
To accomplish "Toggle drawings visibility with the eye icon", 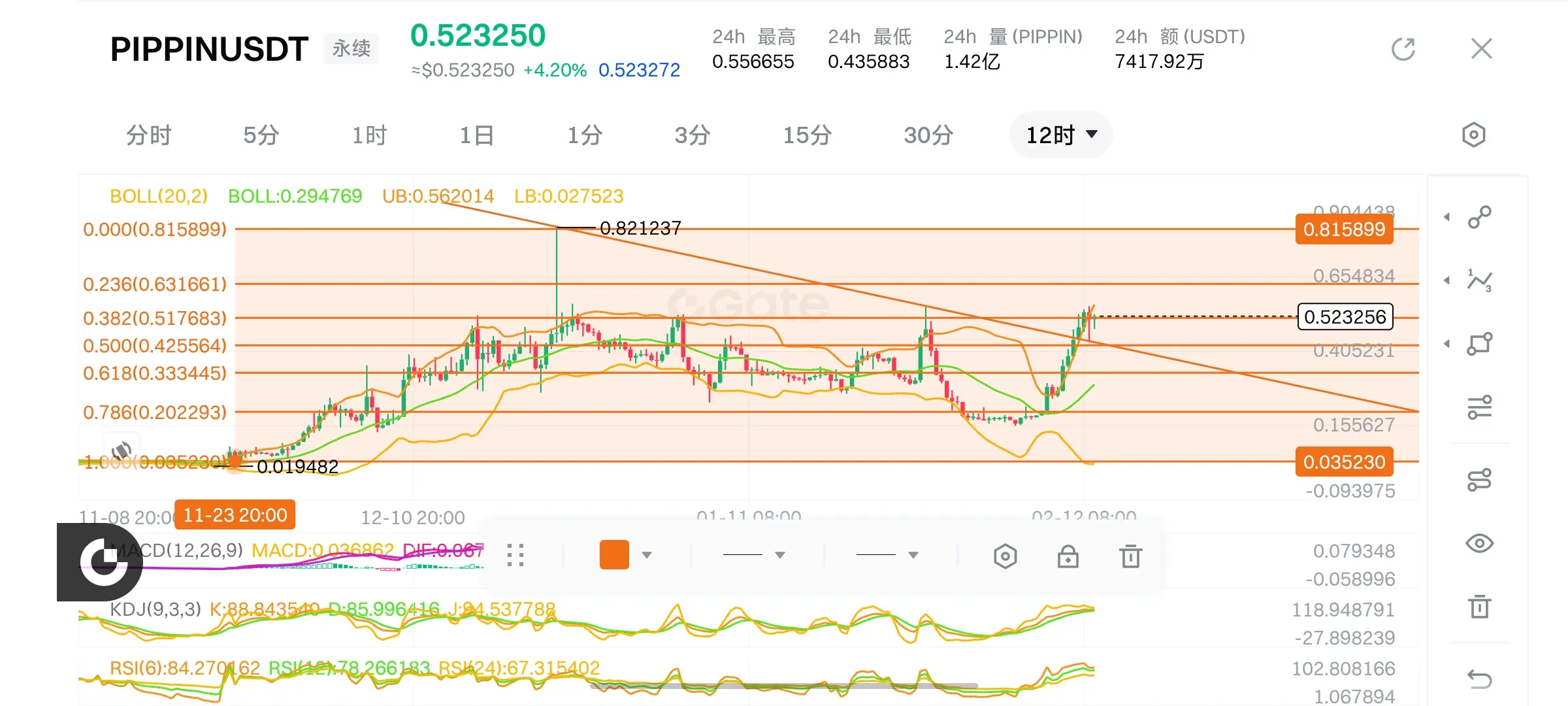I will point(1479,543).
